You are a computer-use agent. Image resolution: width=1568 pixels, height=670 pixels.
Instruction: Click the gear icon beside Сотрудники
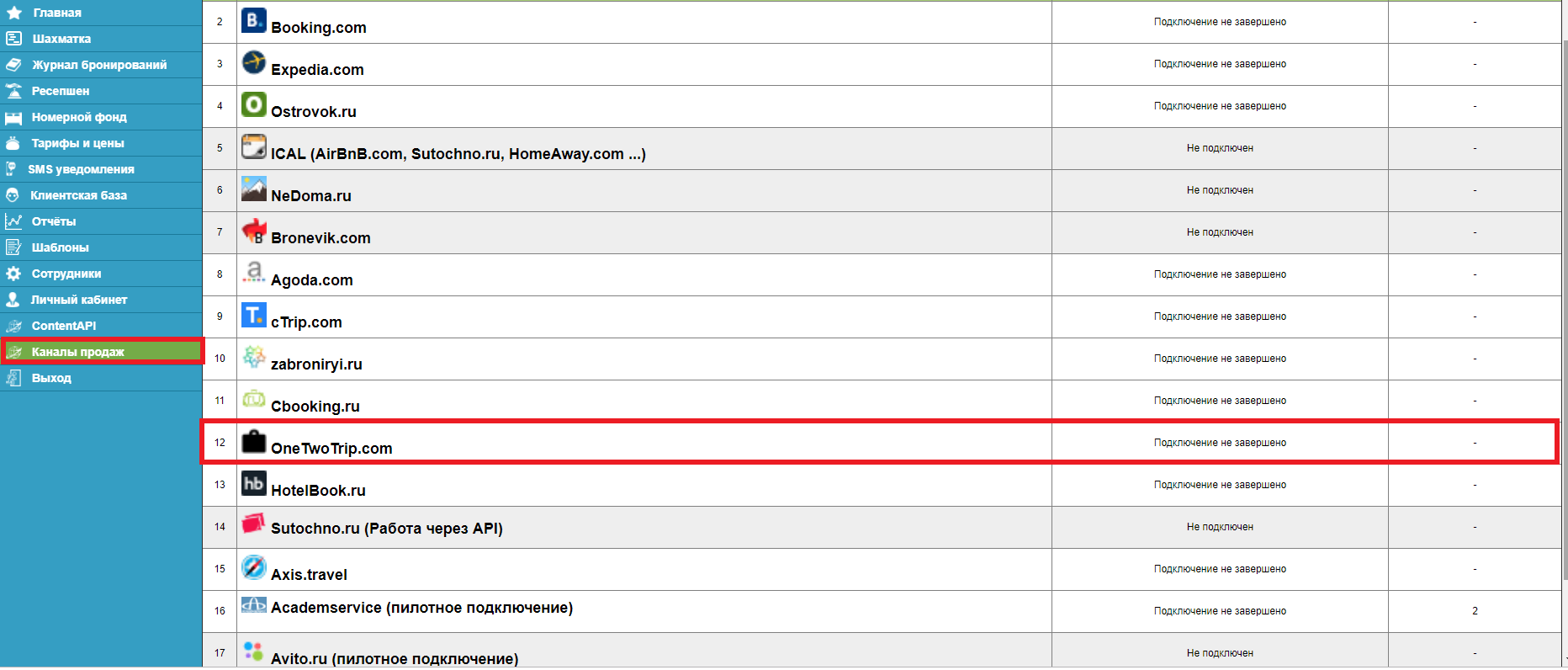(x=13, y=274)
